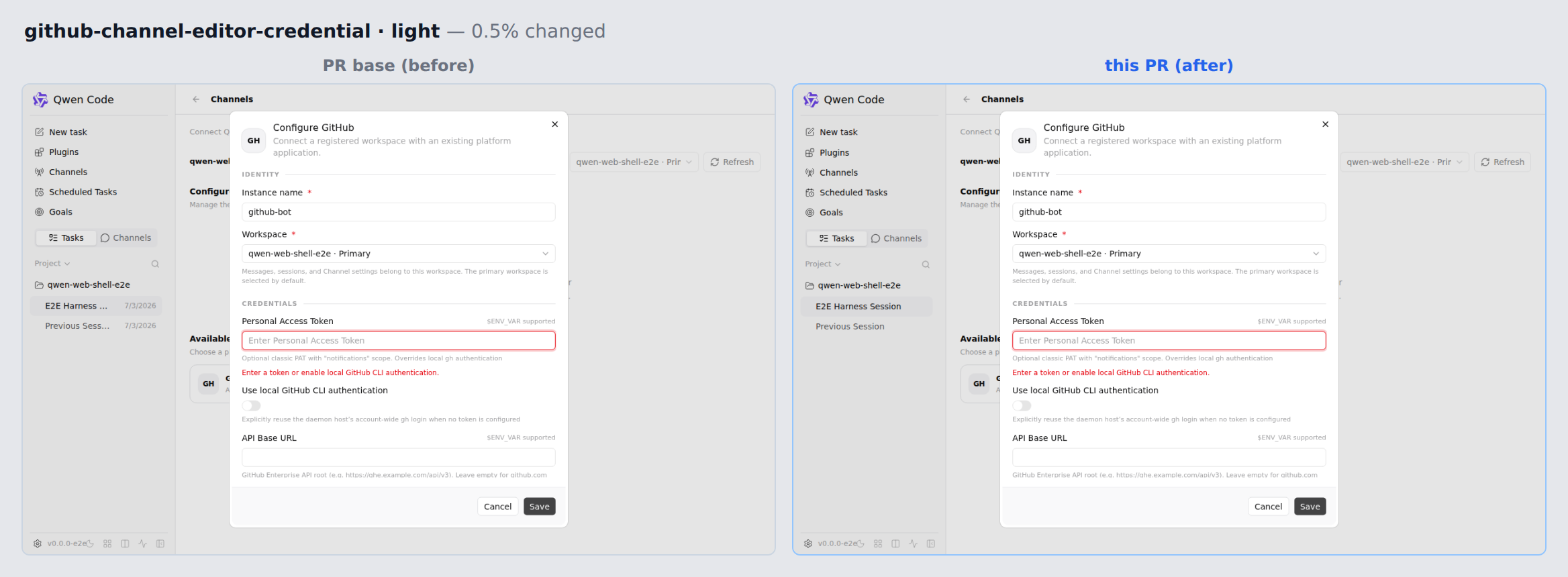
Task: Switch to the Tasks tab in the after sidebar
Action: click(836, 238)
